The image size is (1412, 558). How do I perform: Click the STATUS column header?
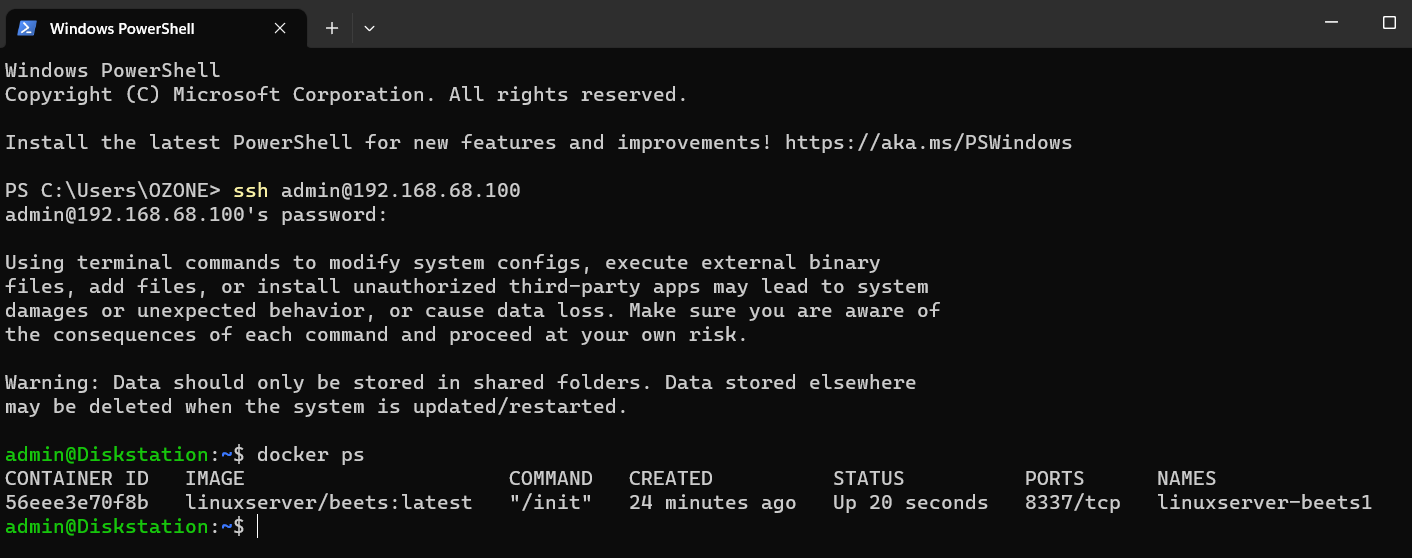pos(868,478)
